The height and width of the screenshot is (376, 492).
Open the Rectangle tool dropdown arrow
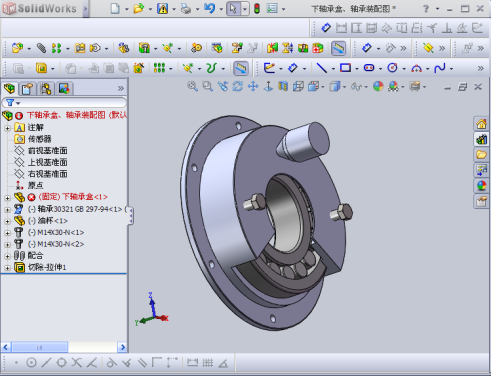(357, 69)
